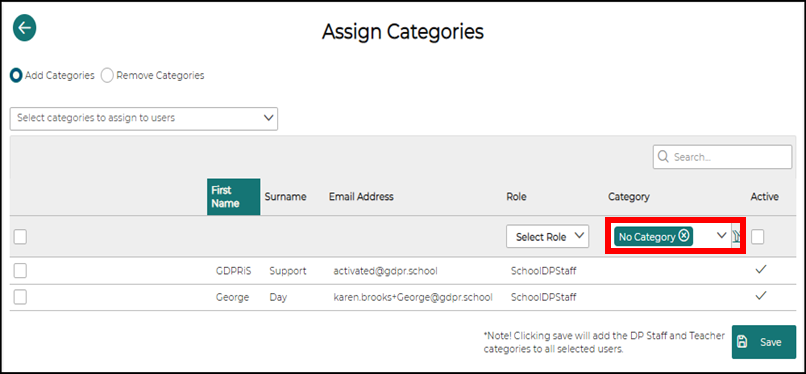Check the box for GDPRiS Support row
The width and height of the screenshot is (806, 374).
click(20, 271)
